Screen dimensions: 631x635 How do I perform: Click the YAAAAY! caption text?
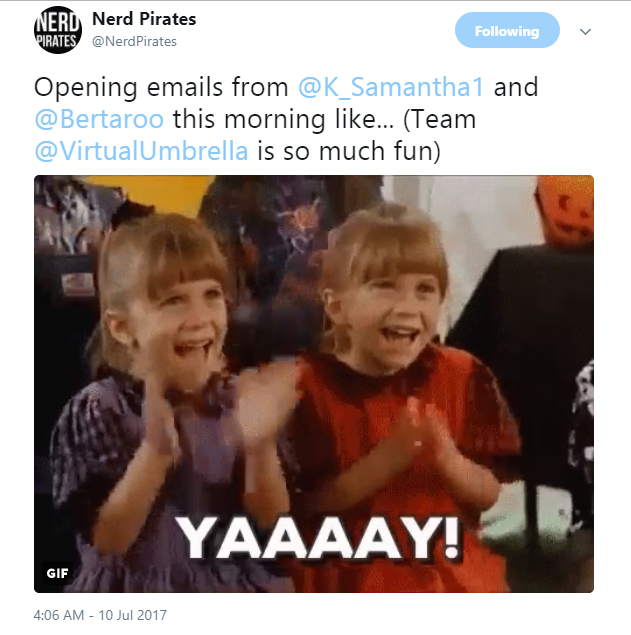[319, 539]
